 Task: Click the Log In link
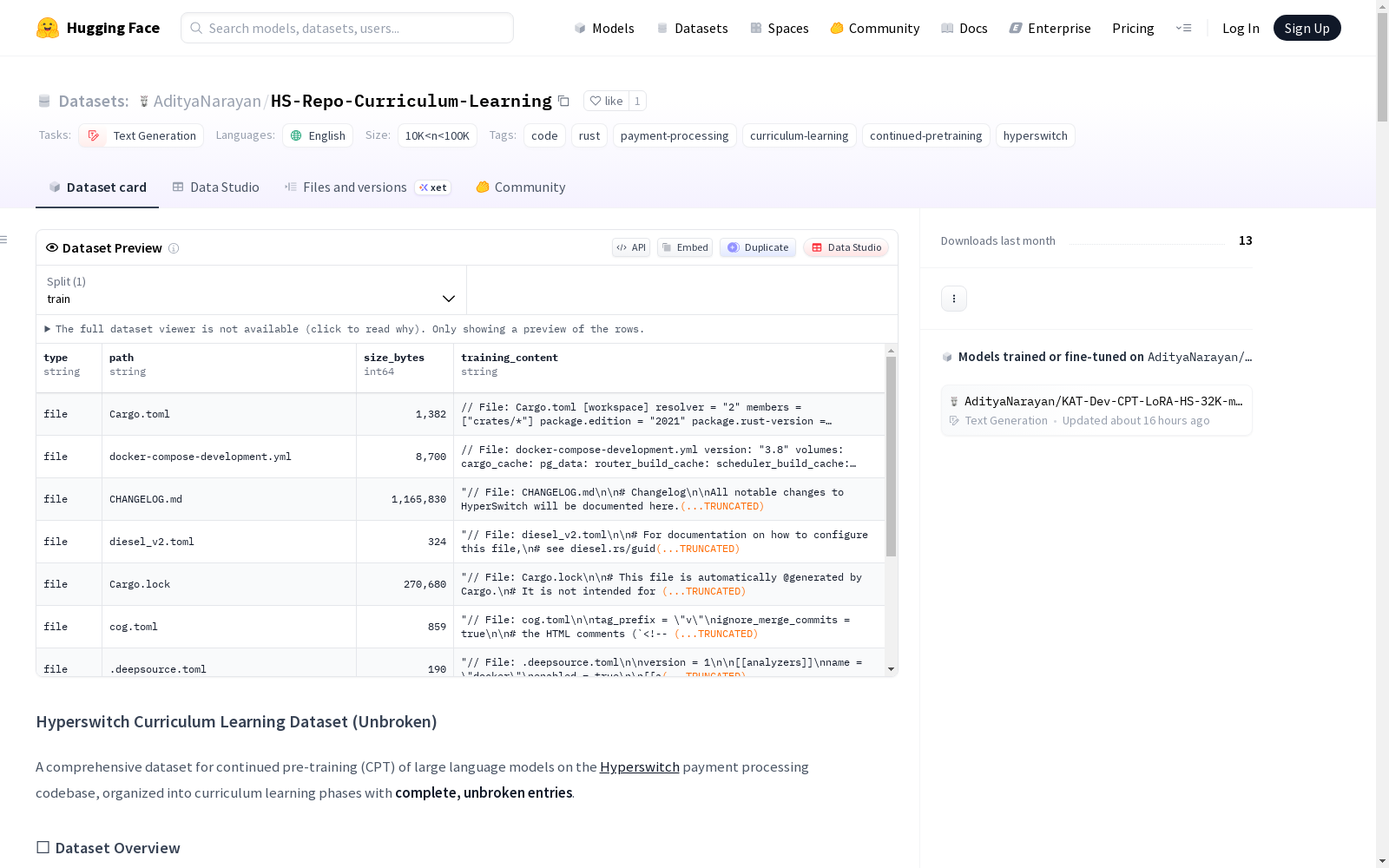click(x=1241, y=28)
